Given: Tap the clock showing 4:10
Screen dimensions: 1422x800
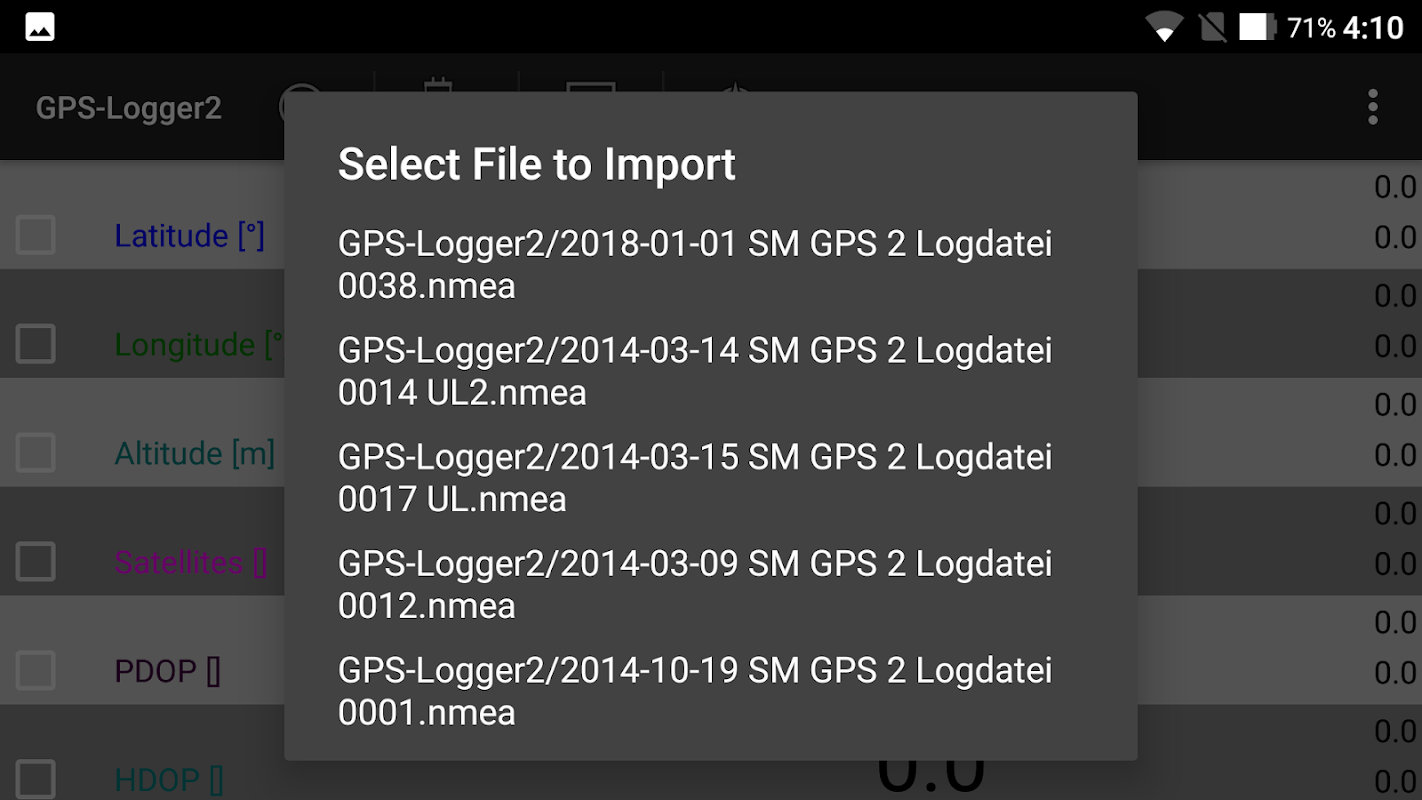Looking at the screenshot, I should (1373, 28).
